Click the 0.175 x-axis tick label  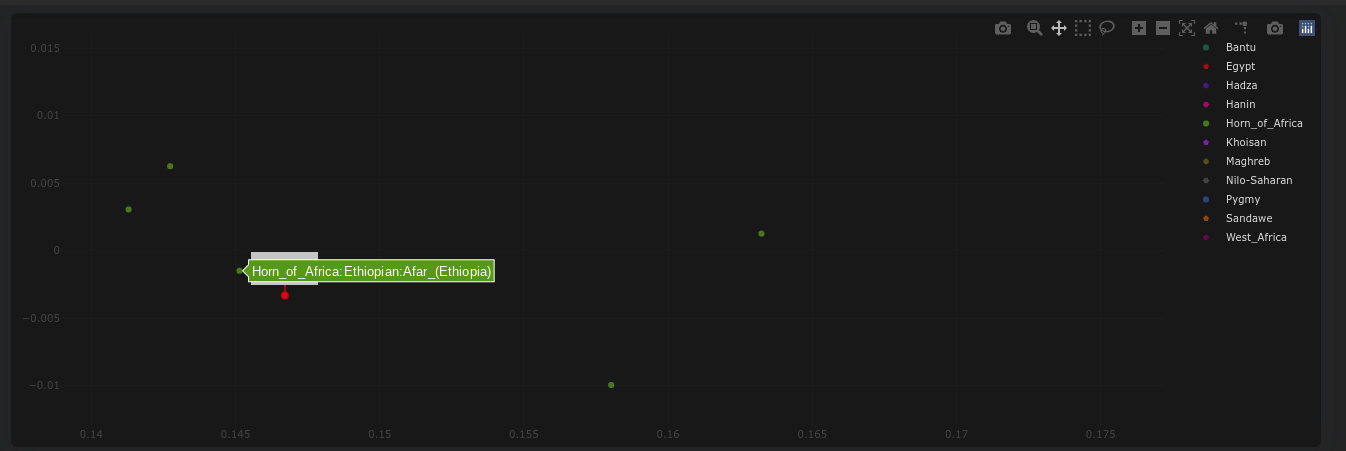(x=1100, y=434)
